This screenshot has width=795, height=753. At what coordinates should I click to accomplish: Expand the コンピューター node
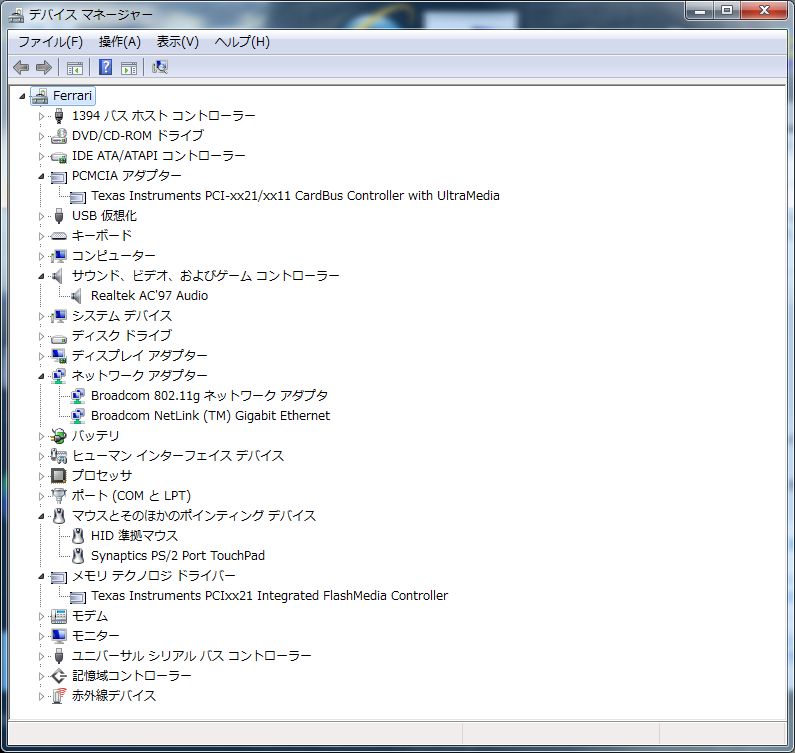41,256
